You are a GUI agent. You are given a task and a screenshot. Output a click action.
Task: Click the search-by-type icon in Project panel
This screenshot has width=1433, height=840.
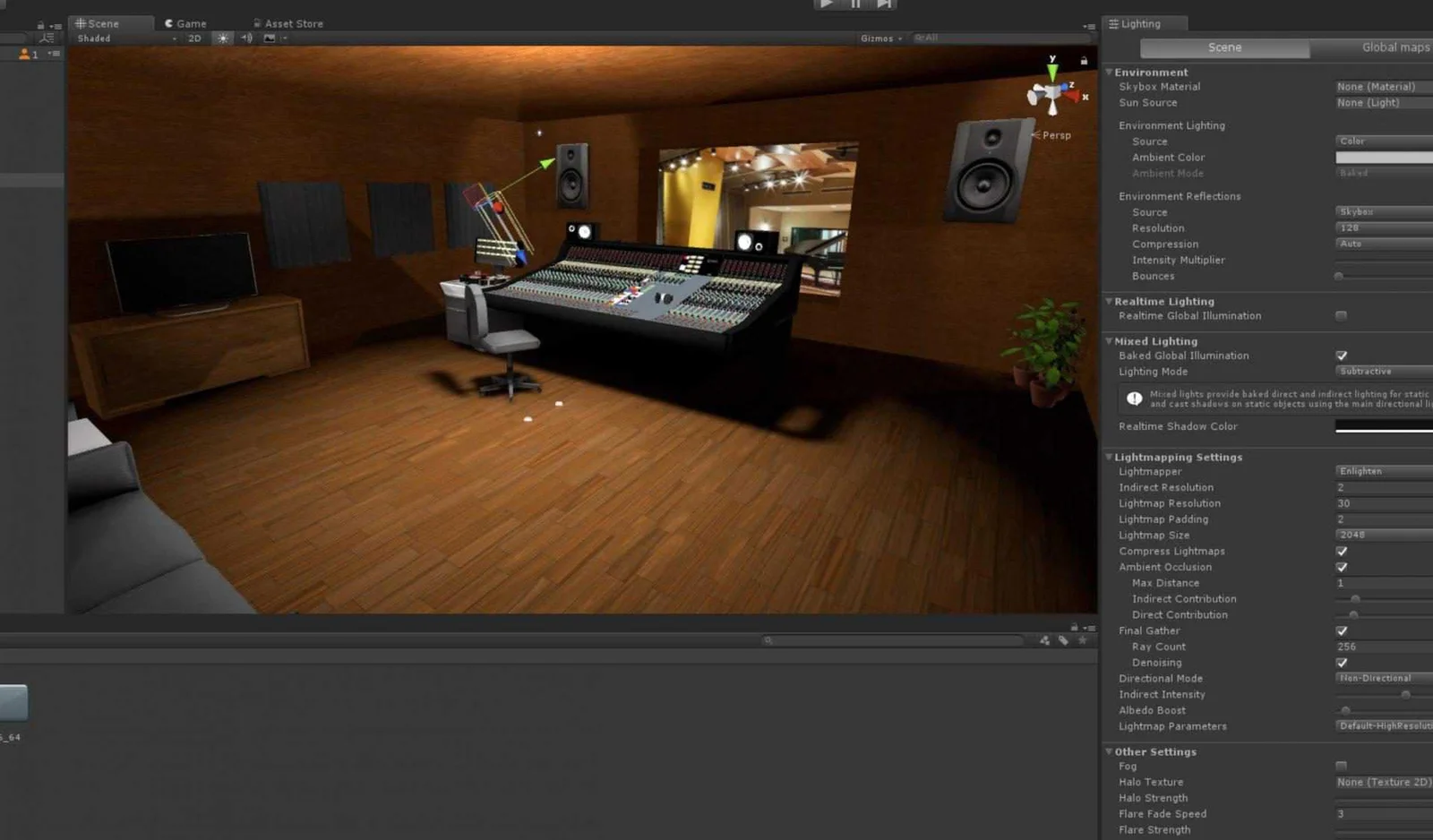coord(1044,640)
